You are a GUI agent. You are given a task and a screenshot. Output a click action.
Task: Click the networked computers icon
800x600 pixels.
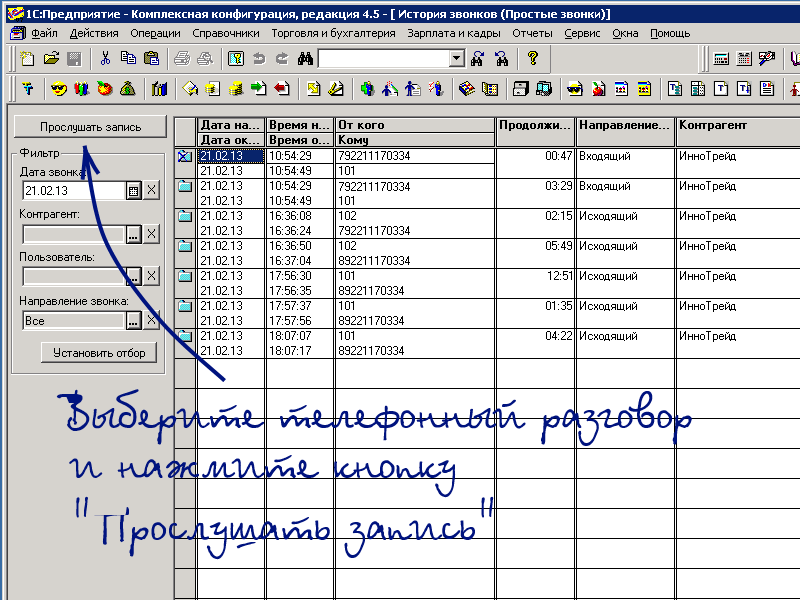click(544, 89)
